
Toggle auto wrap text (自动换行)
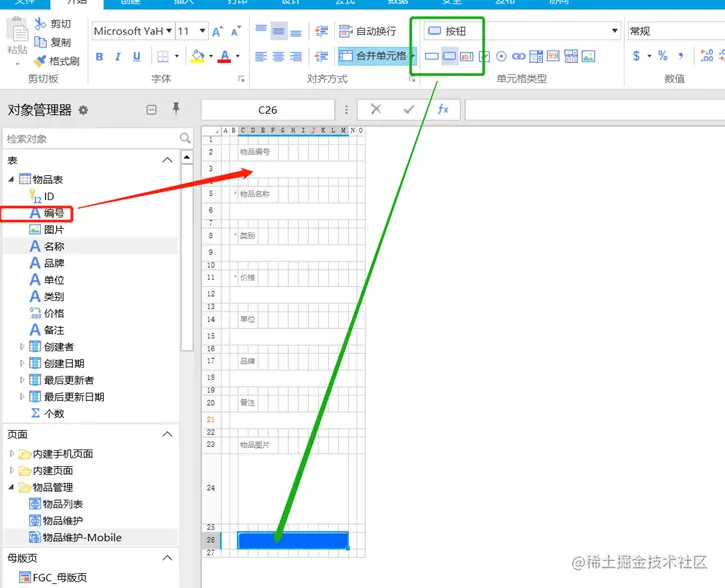point(368,31)
